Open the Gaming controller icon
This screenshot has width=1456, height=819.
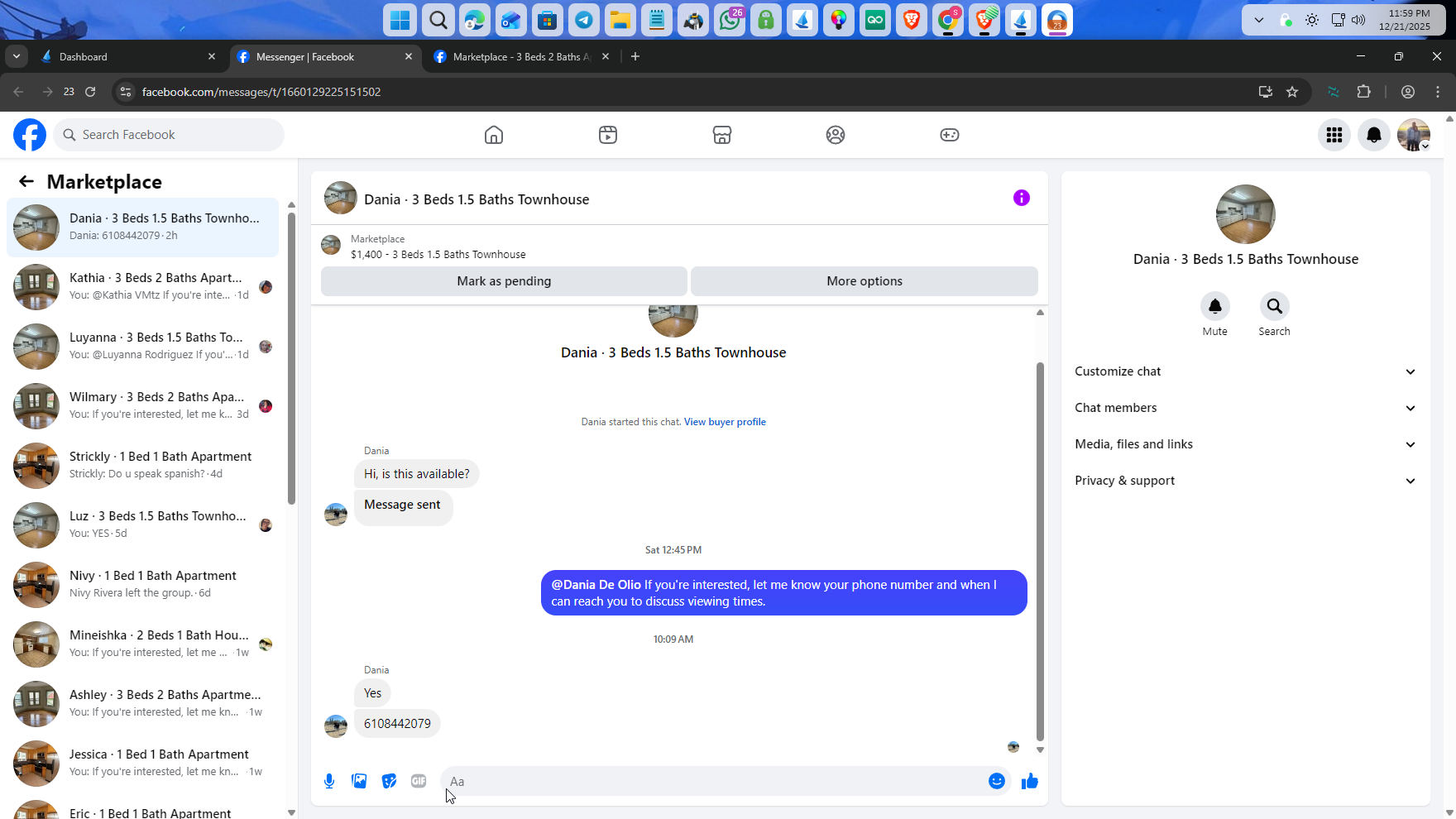click(x=950, y=135)
